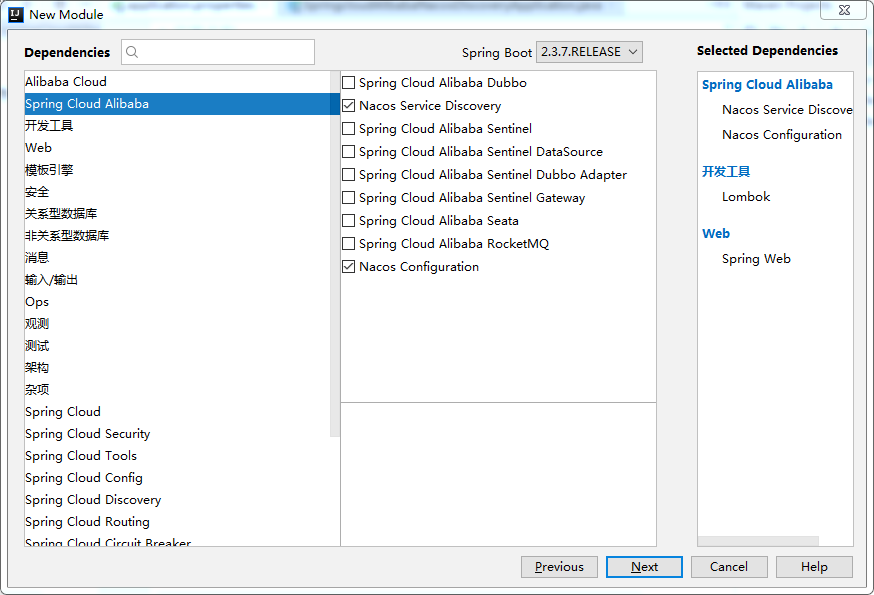Select Spring Cloud Discovery category
Image resolution: width=874 pixels, height=595 pixels.
[x=177, y=500]
